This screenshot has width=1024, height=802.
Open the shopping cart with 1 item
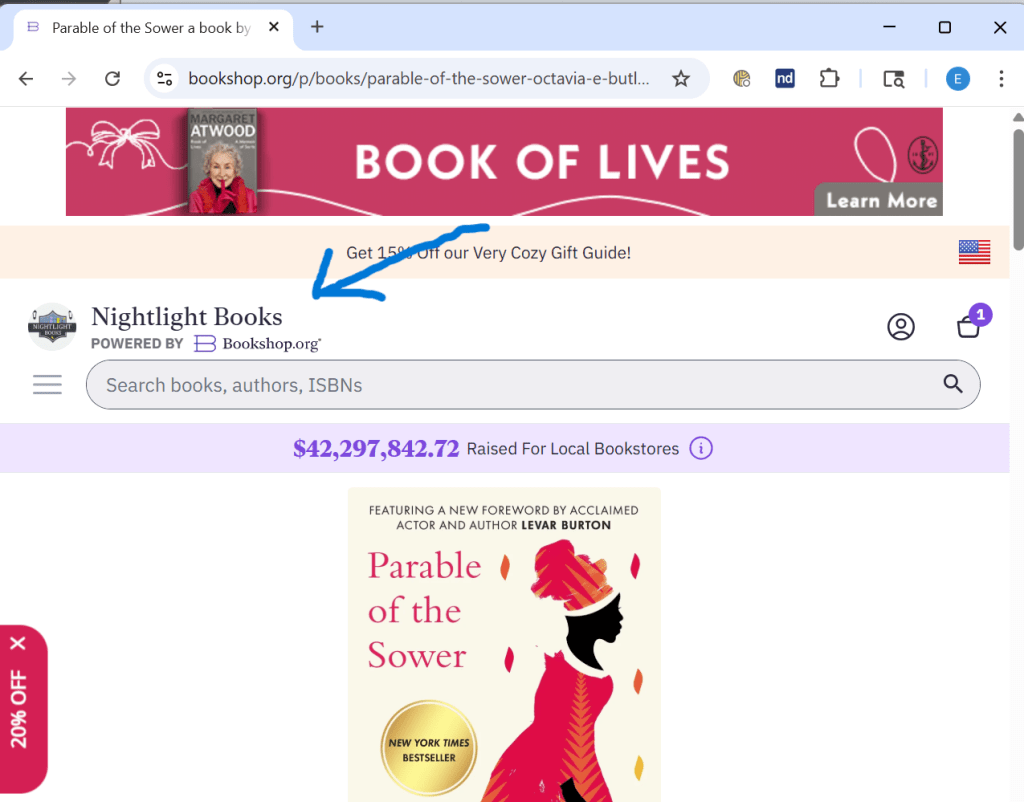(x=968, y=326)
